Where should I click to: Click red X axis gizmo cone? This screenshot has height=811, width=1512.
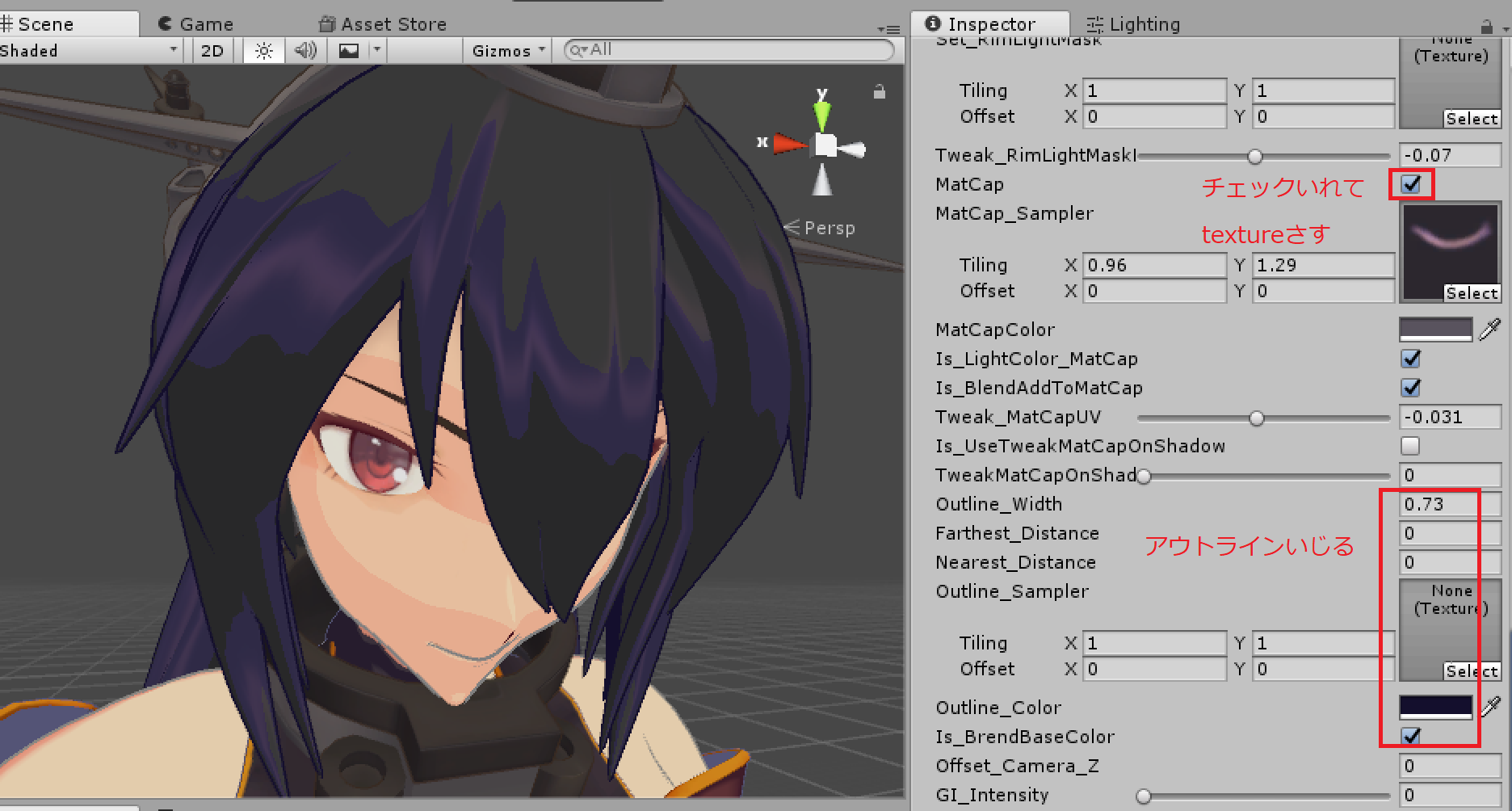[x=788, y=145]
